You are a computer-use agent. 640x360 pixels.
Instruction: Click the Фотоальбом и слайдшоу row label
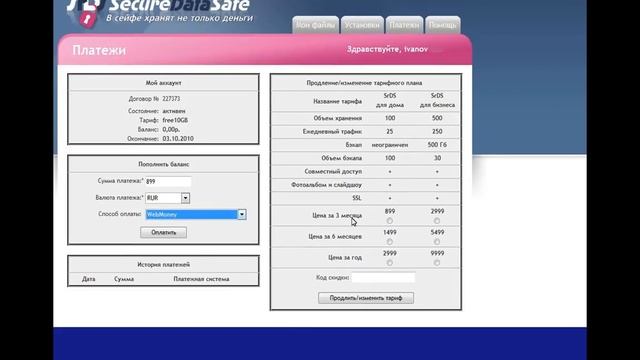327,185
